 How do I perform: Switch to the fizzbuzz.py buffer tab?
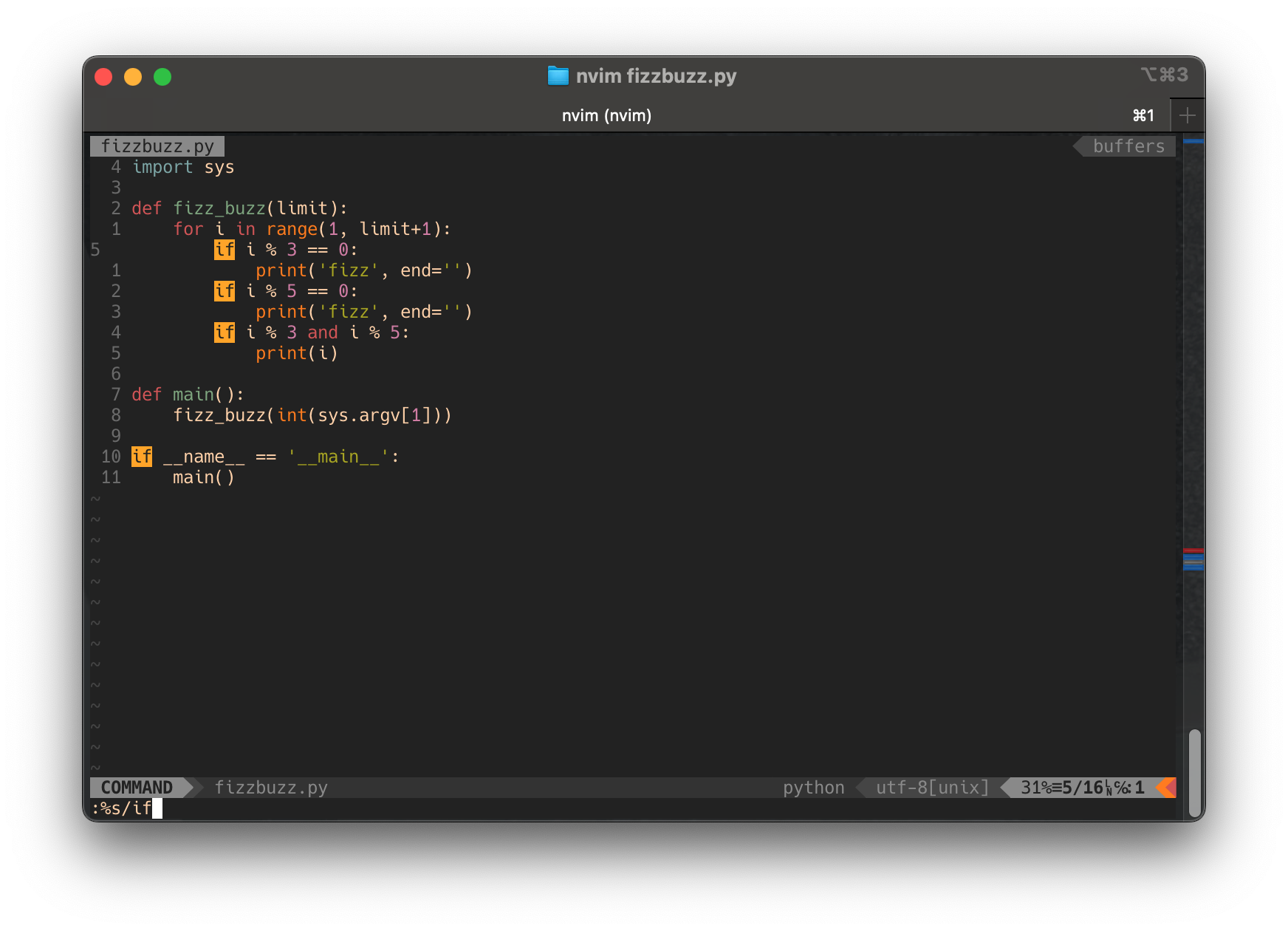pyautogui.click(x=157, y=146)
